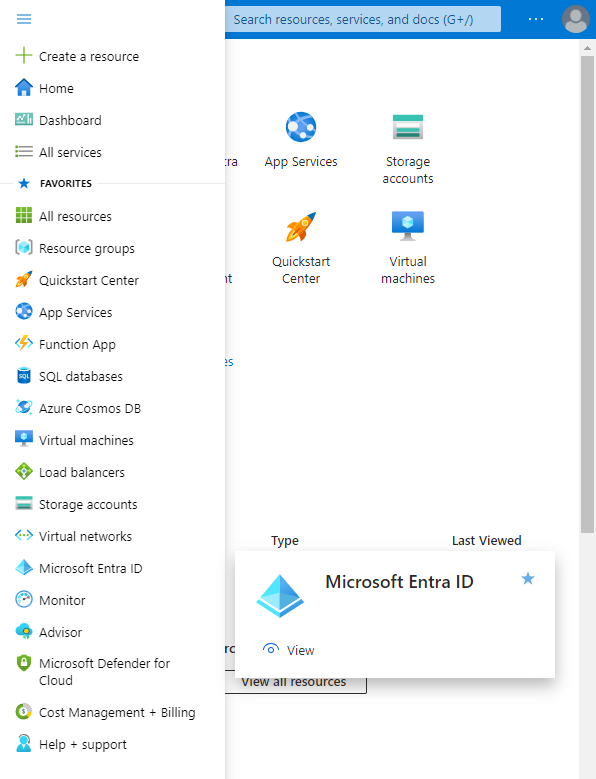Open All services from the sidebar
This screenshot has height=779, width=596.
70,152
